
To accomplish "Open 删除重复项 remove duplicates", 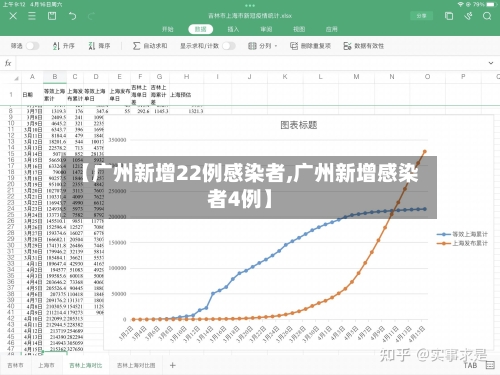I will (x=310, y=46).
